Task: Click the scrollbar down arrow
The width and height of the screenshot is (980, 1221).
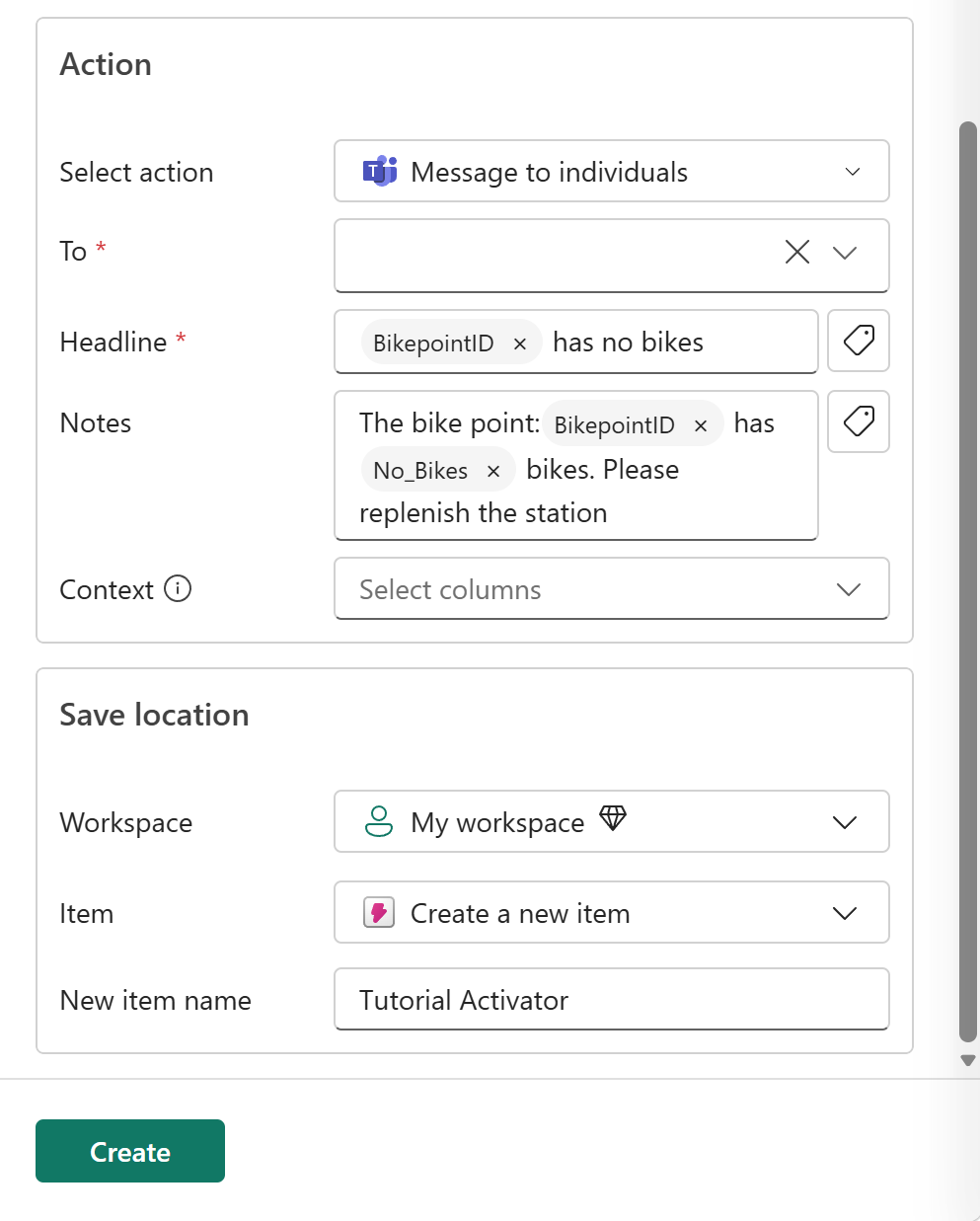Action: [x=968, y=1060]
